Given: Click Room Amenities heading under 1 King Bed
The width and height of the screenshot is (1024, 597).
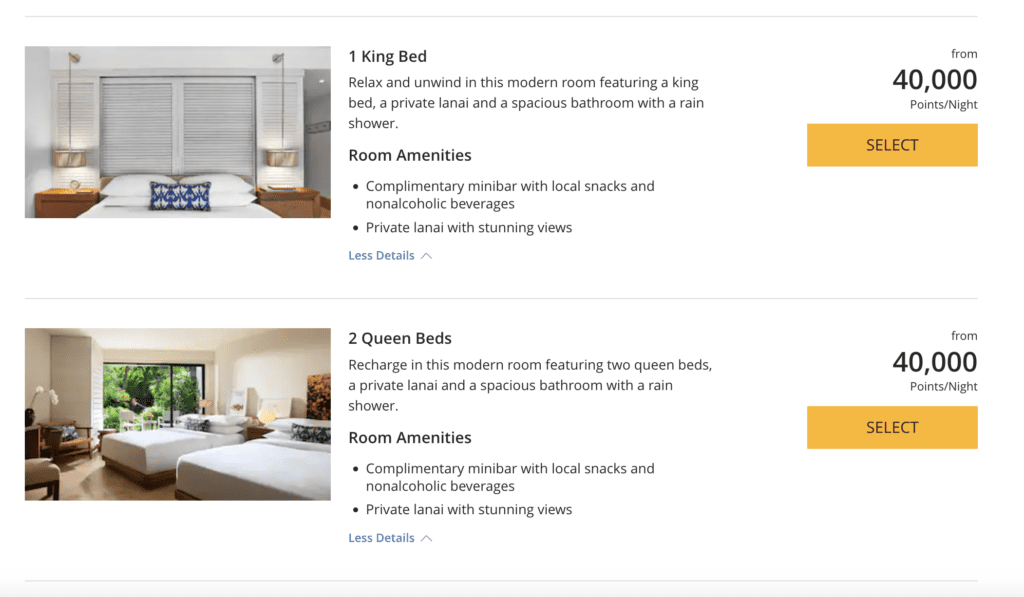Looking at the screenshot, I should [x=409, y=156].
